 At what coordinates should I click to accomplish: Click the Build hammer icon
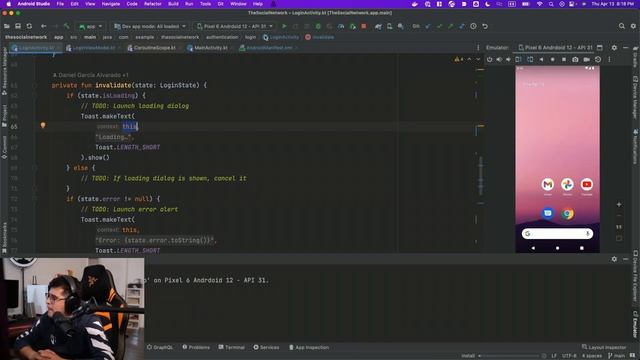pyautogui.click(x=67, y=26)
